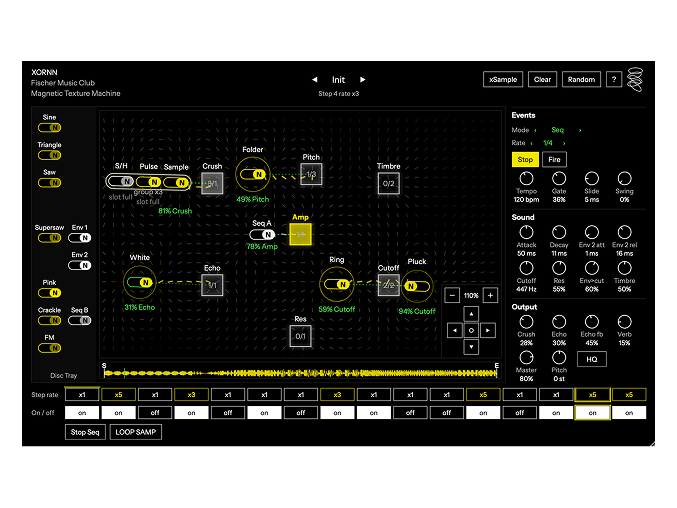Click the xSample button

tap(503, 79)
